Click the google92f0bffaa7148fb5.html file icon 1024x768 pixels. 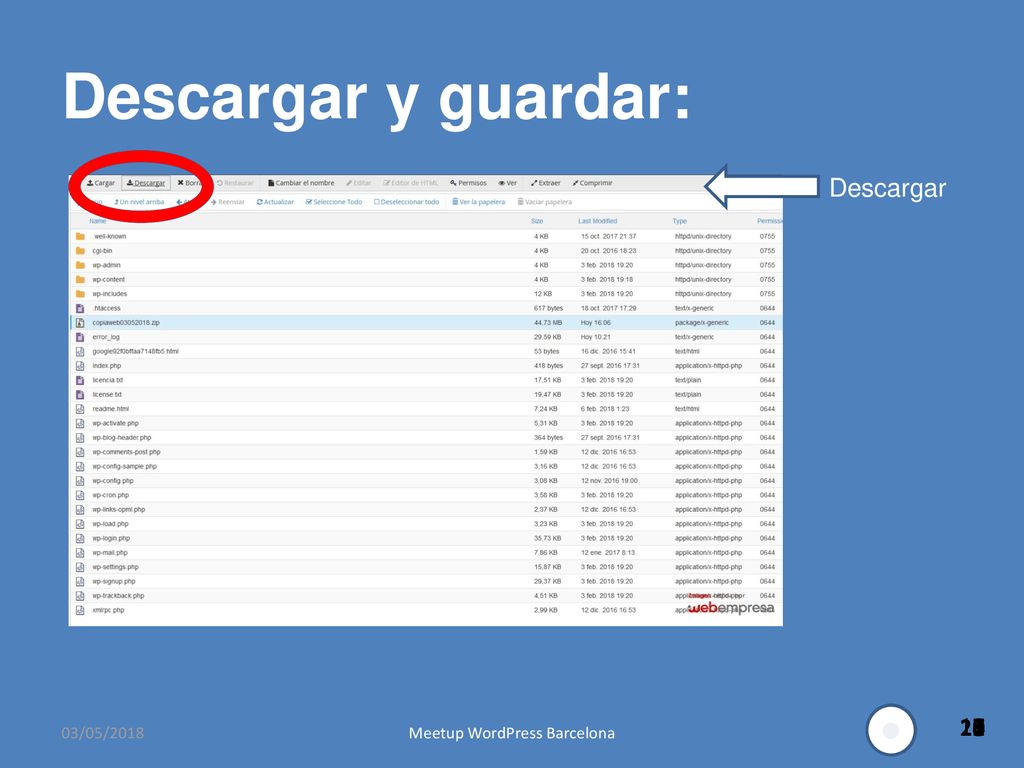[80, 351]
